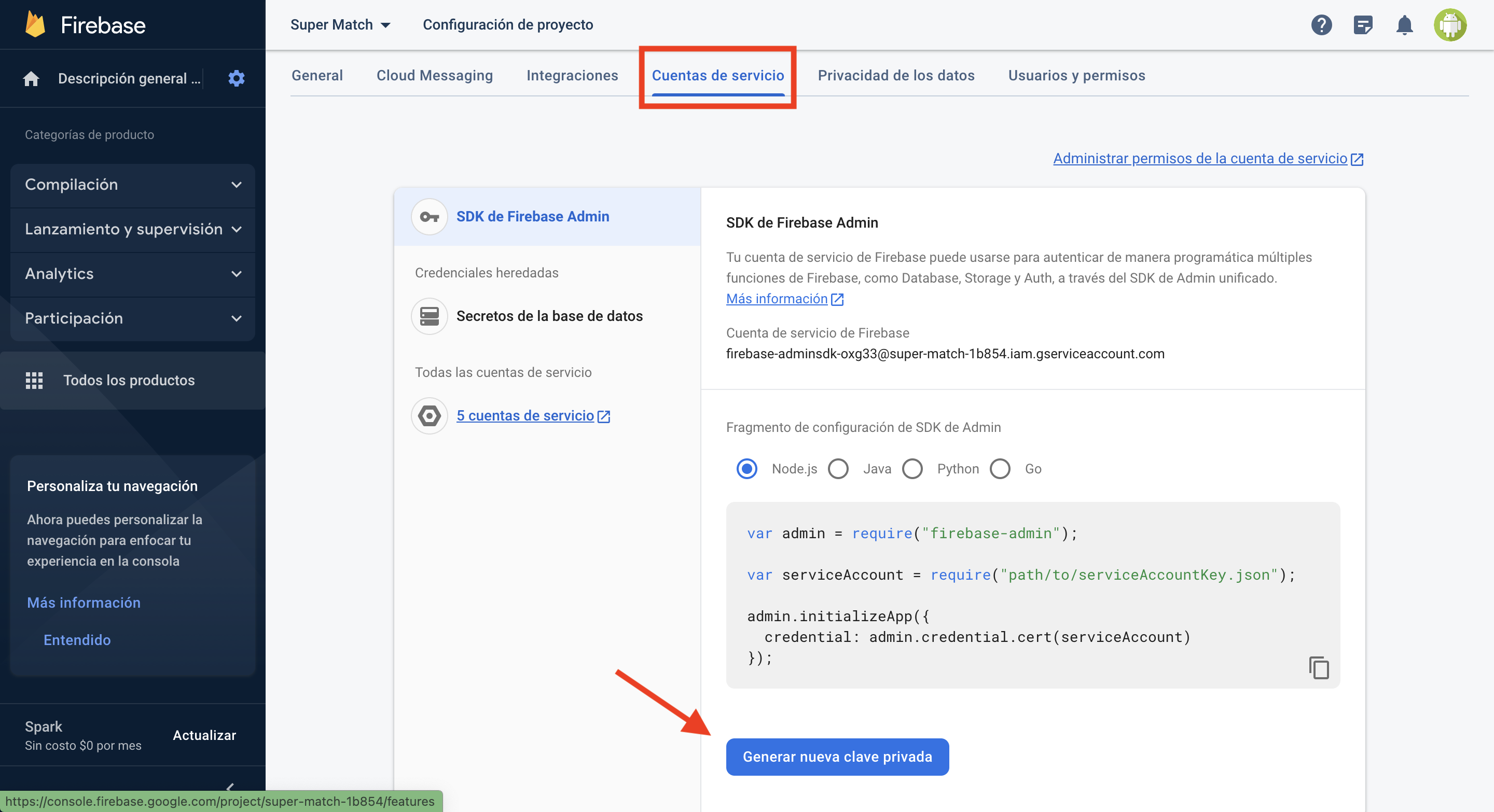The height and width of the screenshot is (812, 1494).
Task: Click Generar nueva clave privada button
Action: point(837,757)
